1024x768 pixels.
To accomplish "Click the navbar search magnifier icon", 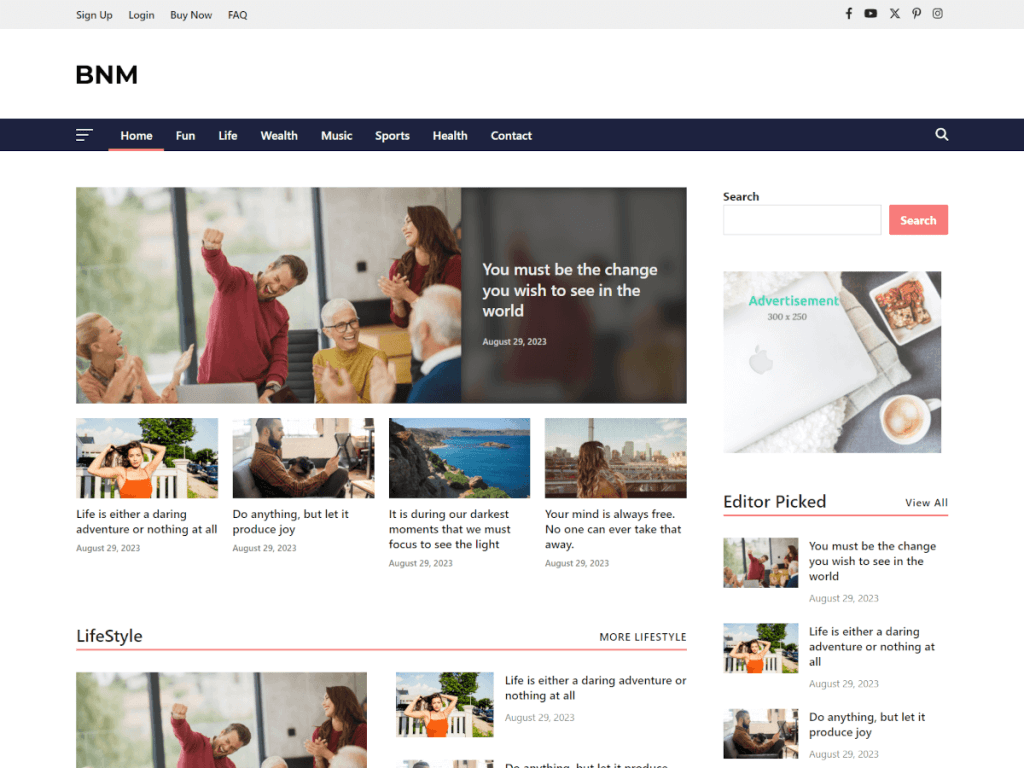I will (x=942, y=135).
